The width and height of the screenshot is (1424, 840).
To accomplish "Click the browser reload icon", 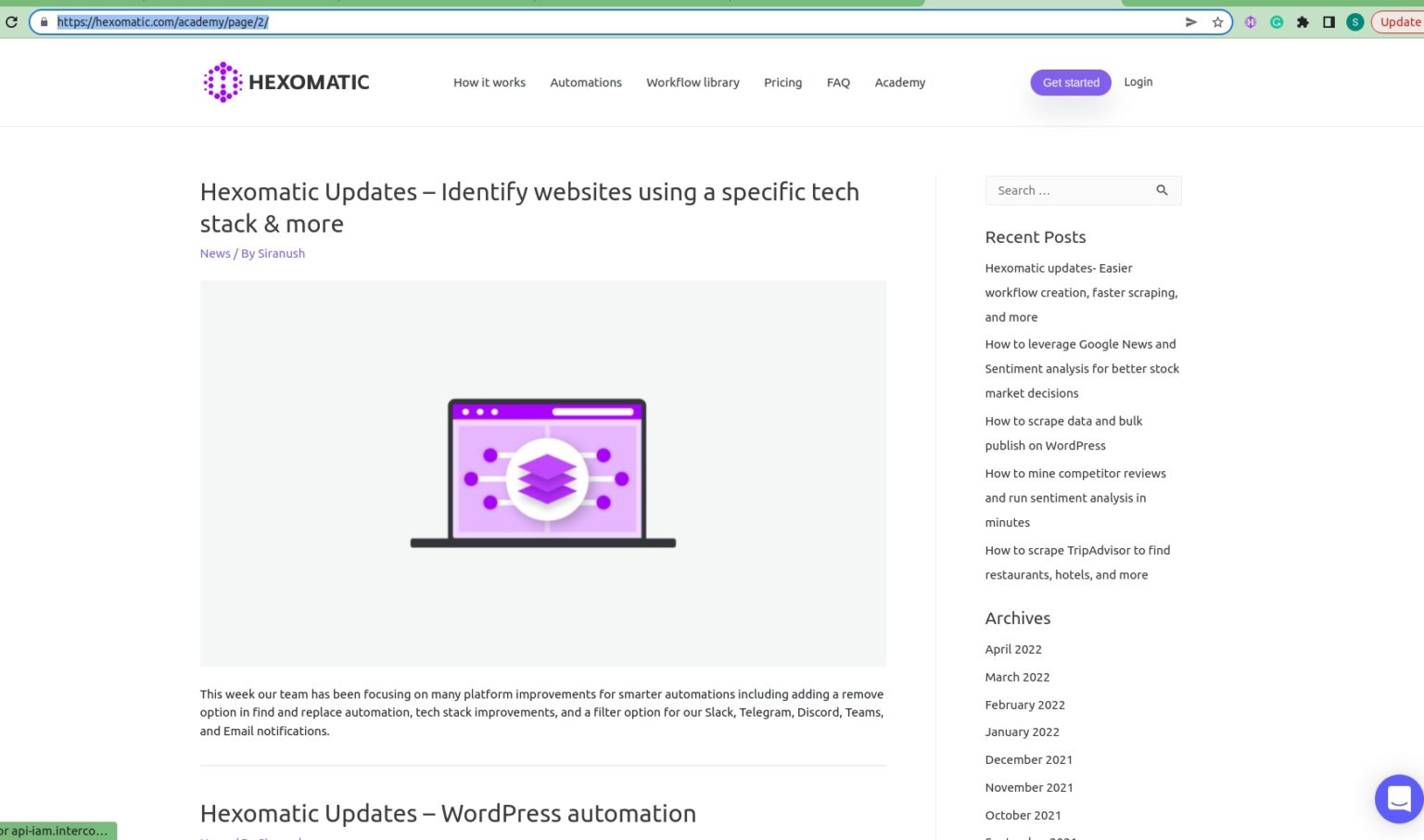I will pyautogui.click(x=11, y=22).
